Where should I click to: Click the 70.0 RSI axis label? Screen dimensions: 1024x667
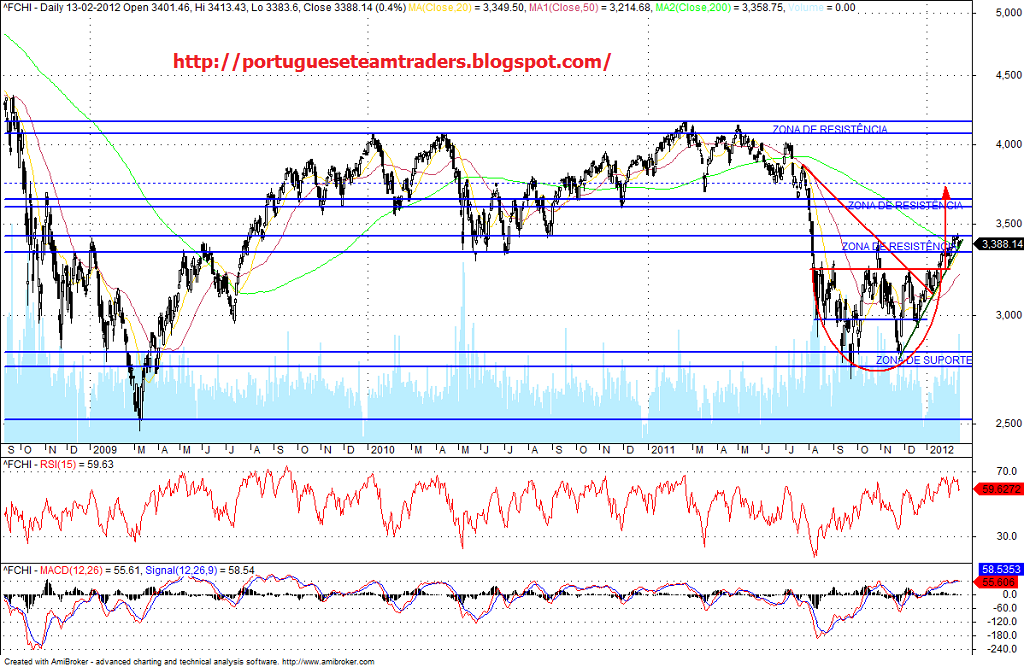[x=1006, y=471]
